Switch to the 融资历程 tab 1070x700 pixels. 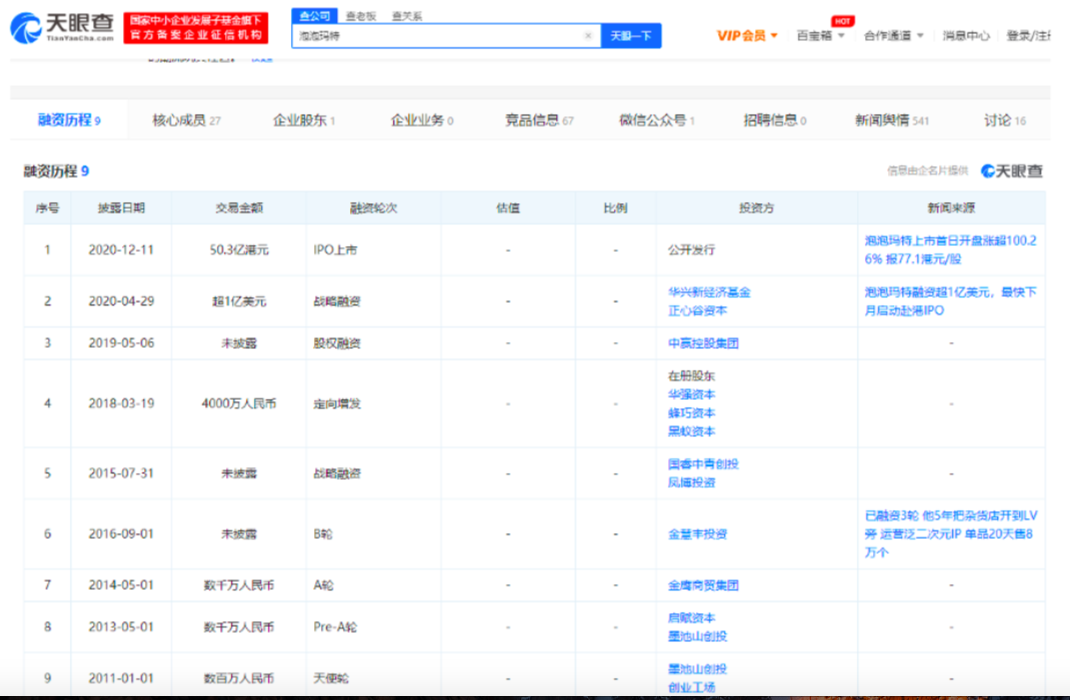click(69, 120)
